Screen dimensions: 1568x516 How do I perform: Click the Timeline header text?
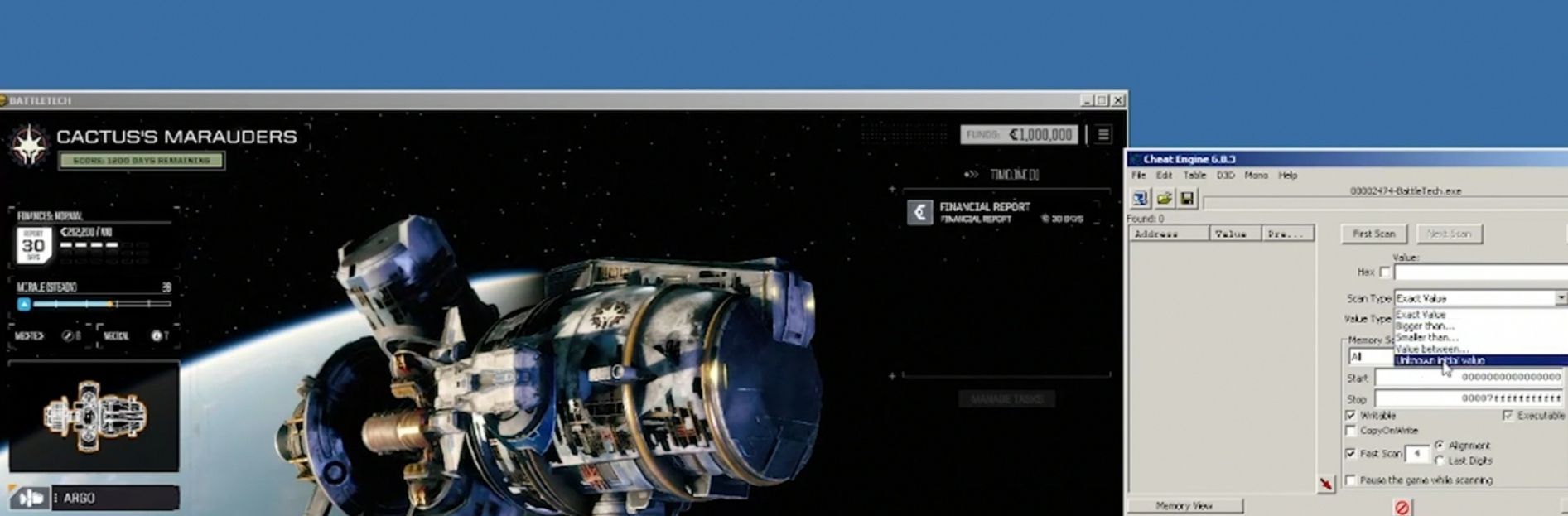1014,175
